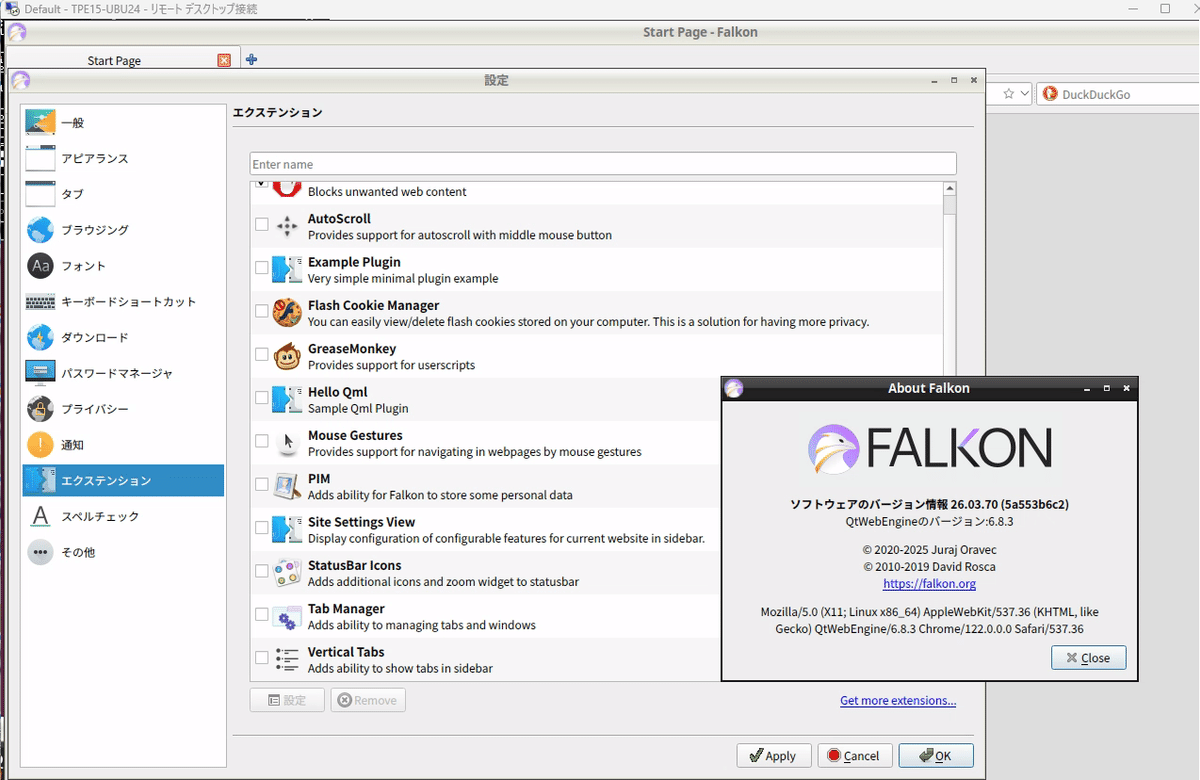
Task: Enable the GreaseMonkey extension
Action: (x=262, y=354)
